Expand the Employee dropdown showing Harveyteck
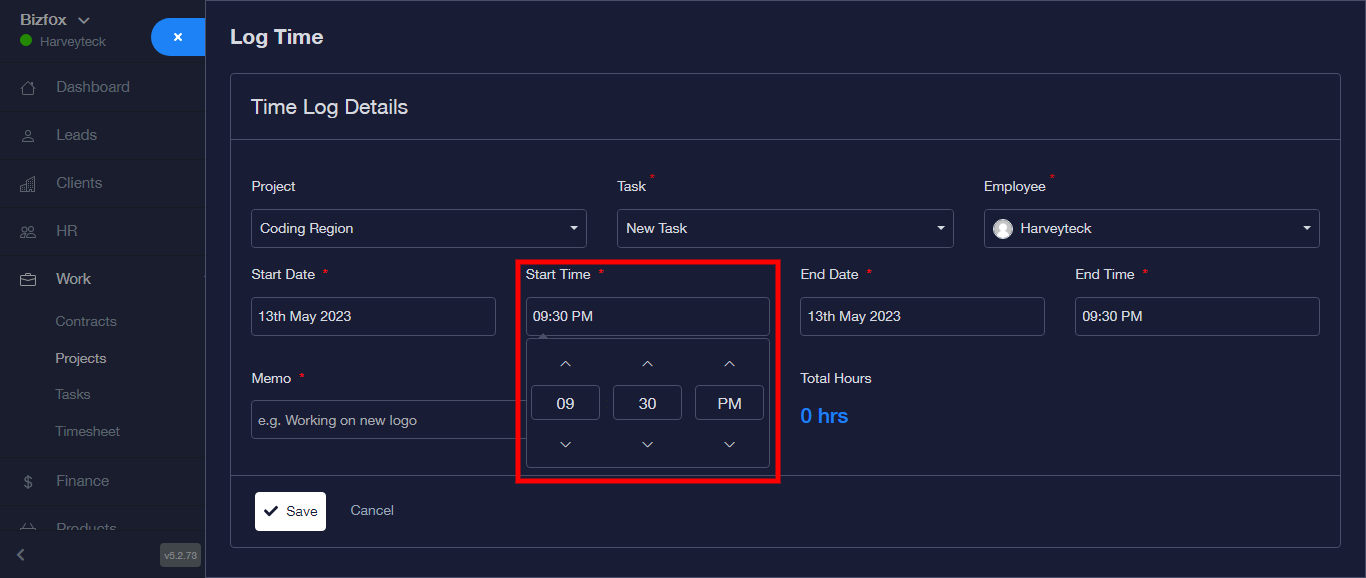Viewport: 1366px width, 578px height. click(x=1151, y=228)
